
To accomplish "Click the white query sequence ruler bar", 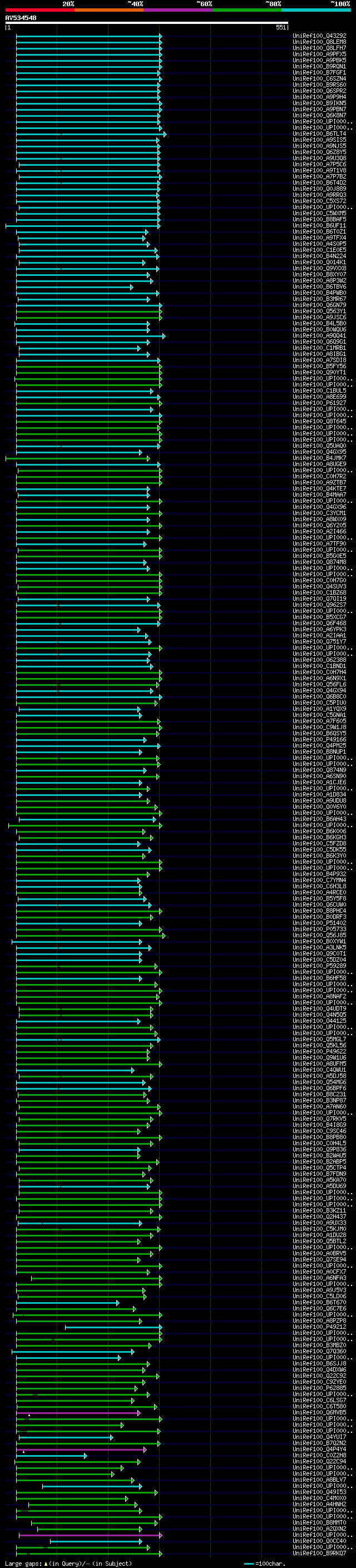I will coord(147,23).
